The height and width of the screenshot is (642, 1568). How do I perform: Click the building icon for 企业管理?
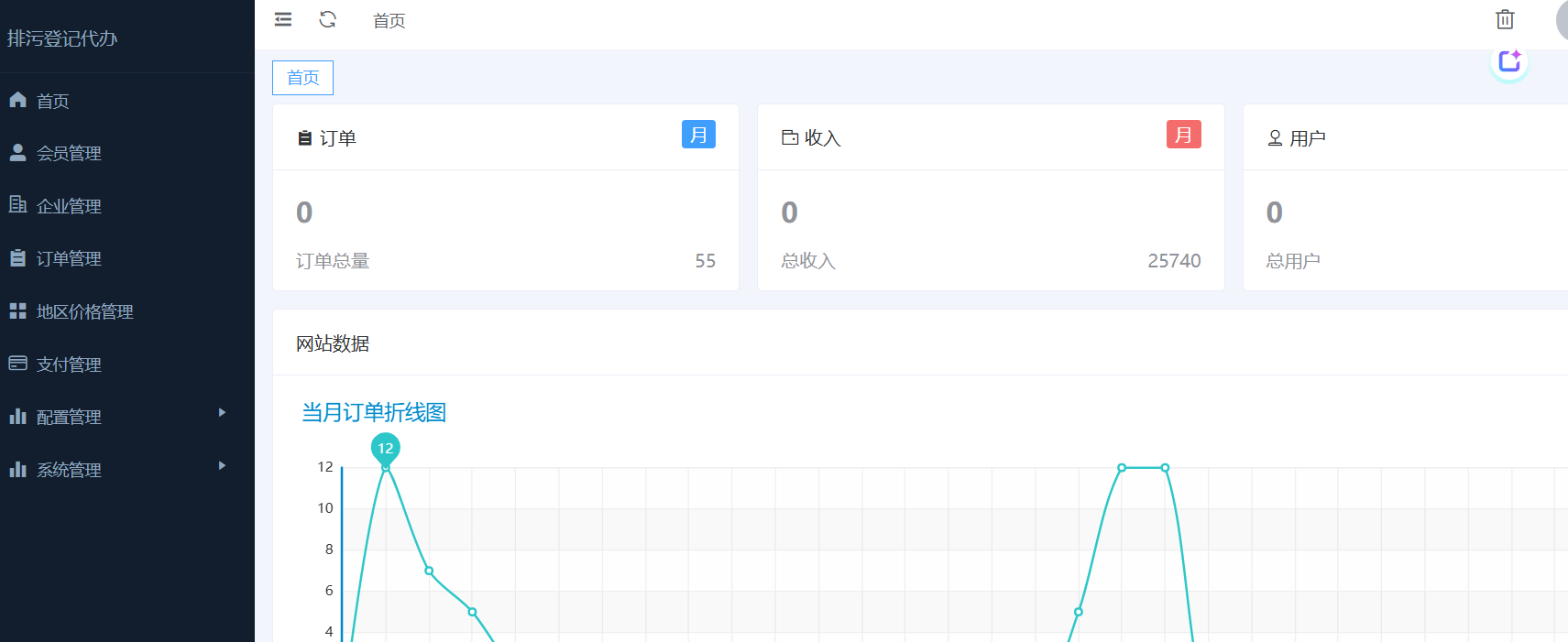pos(18,204)
